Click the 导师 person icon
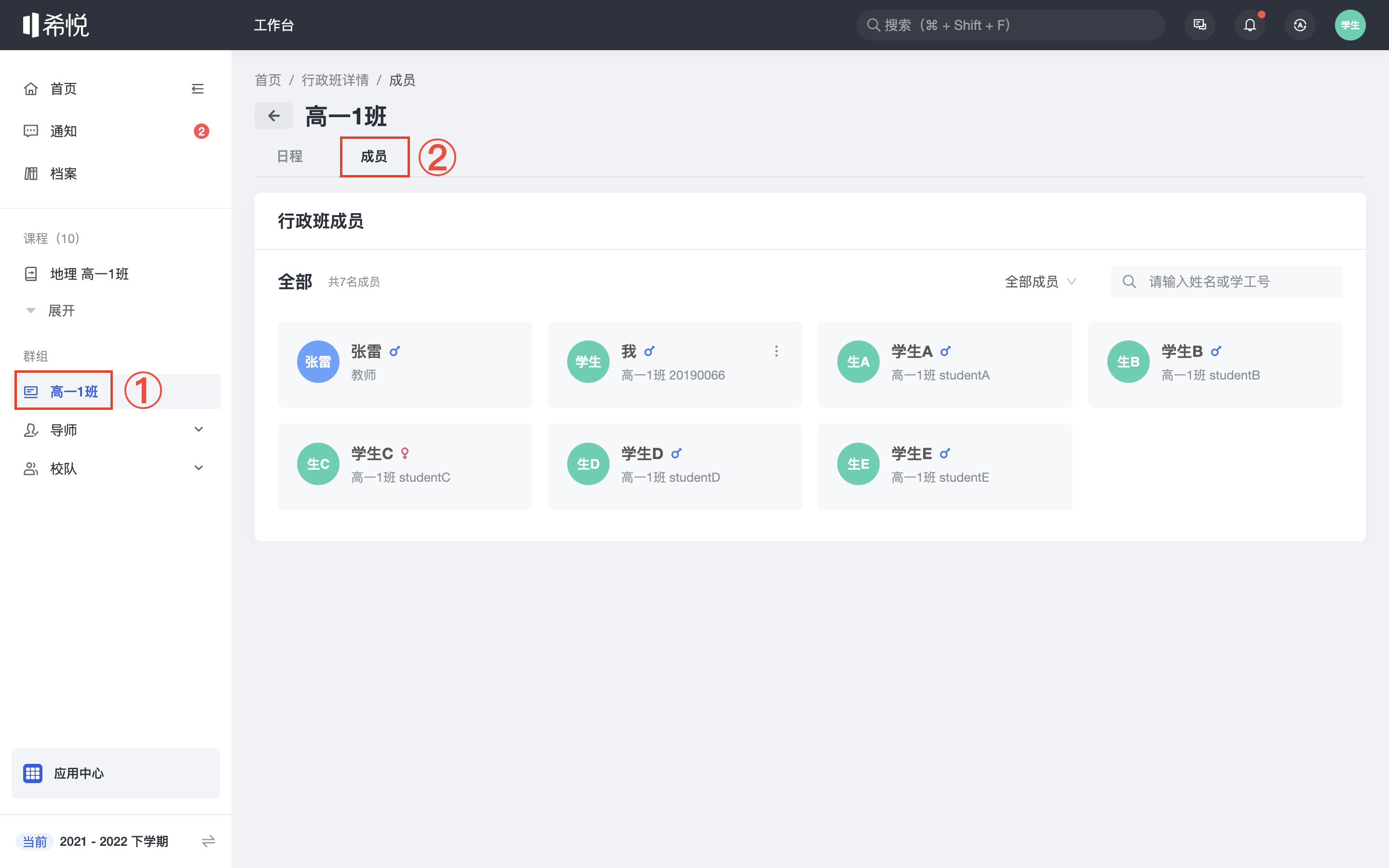 [x=31, y=430]
